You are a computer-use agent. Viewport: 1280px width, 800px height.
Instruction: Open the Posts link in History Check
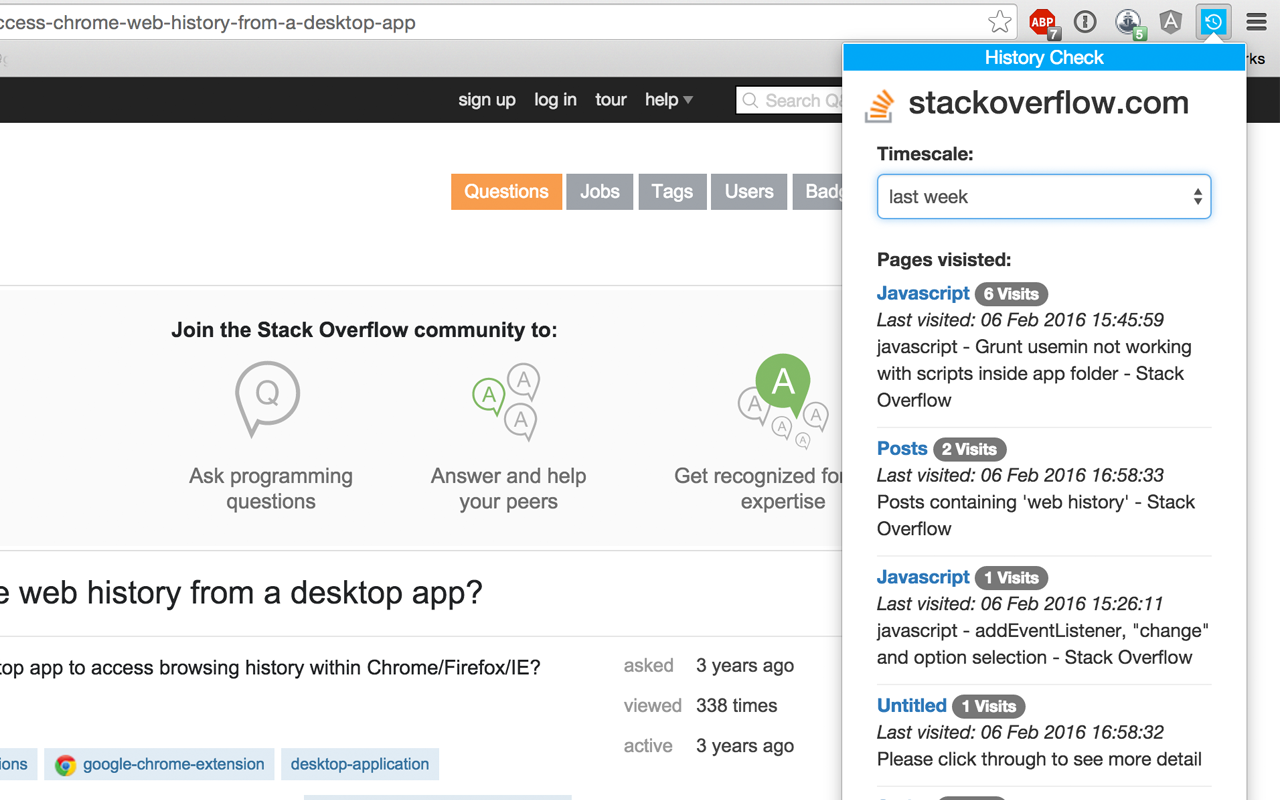tap(902, 449)
